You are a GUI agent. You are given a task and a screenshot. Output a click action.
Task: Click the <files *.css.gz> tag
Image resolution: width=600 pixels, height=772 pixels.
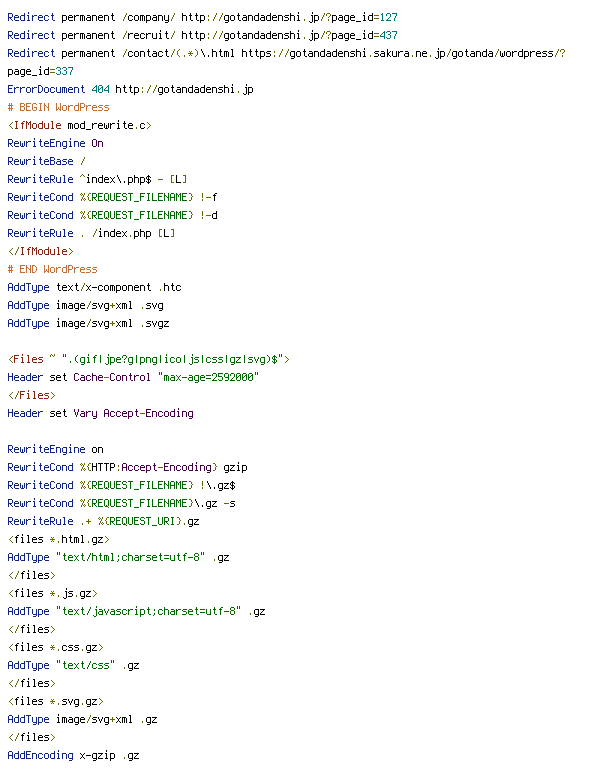pos(55,647)
